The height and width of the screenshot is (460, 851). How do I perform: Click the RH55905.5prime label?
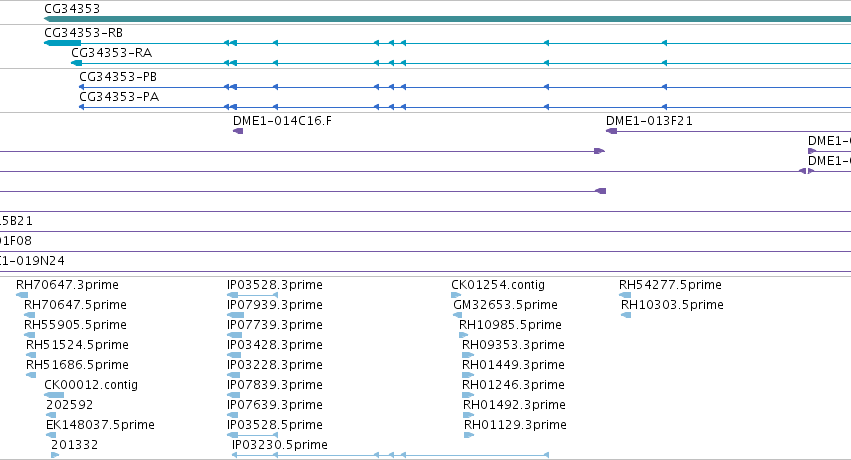click(75, 325)
